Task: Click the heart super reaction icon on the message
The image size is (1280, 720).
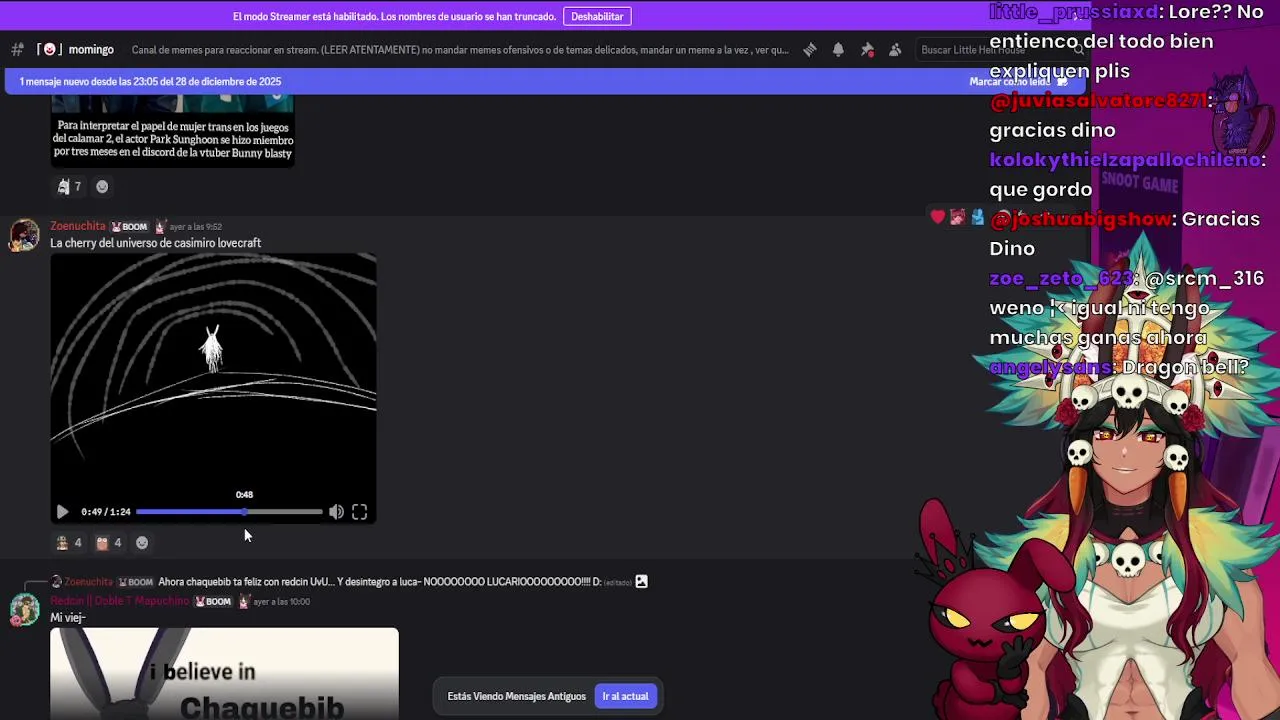Action: click(937, 217)
